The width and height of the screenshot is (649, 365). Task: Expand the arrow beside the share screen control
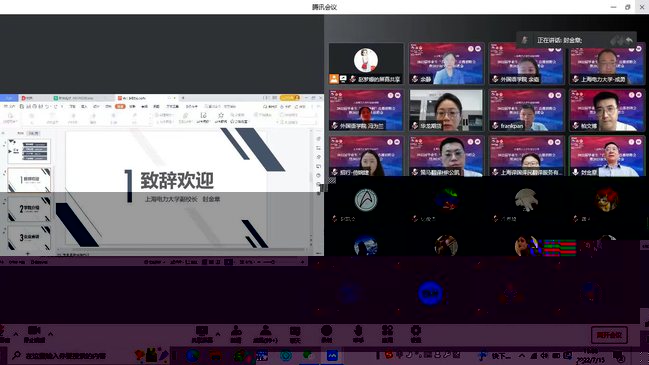(218, 334)
